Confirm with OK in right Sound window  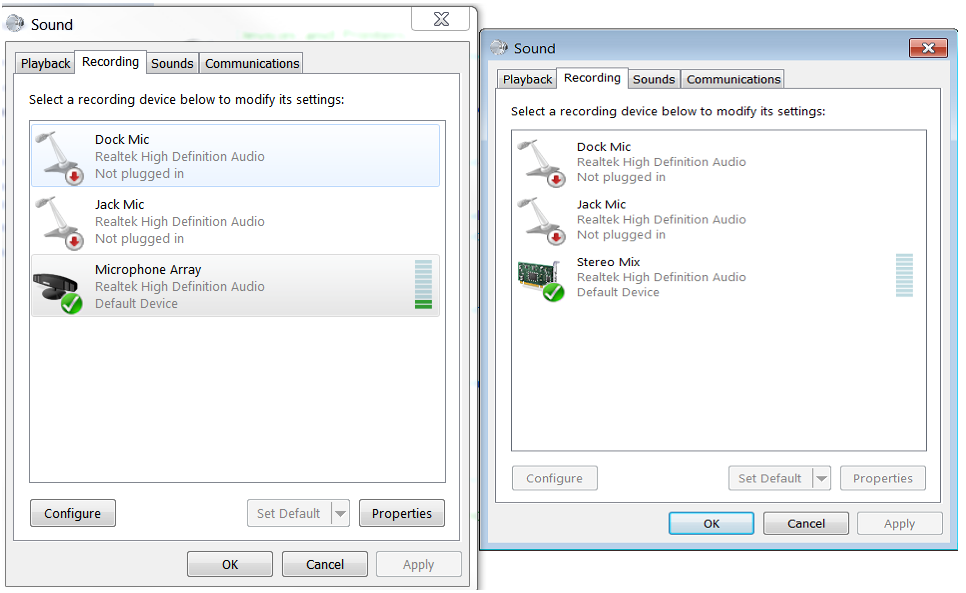point(712,523)
